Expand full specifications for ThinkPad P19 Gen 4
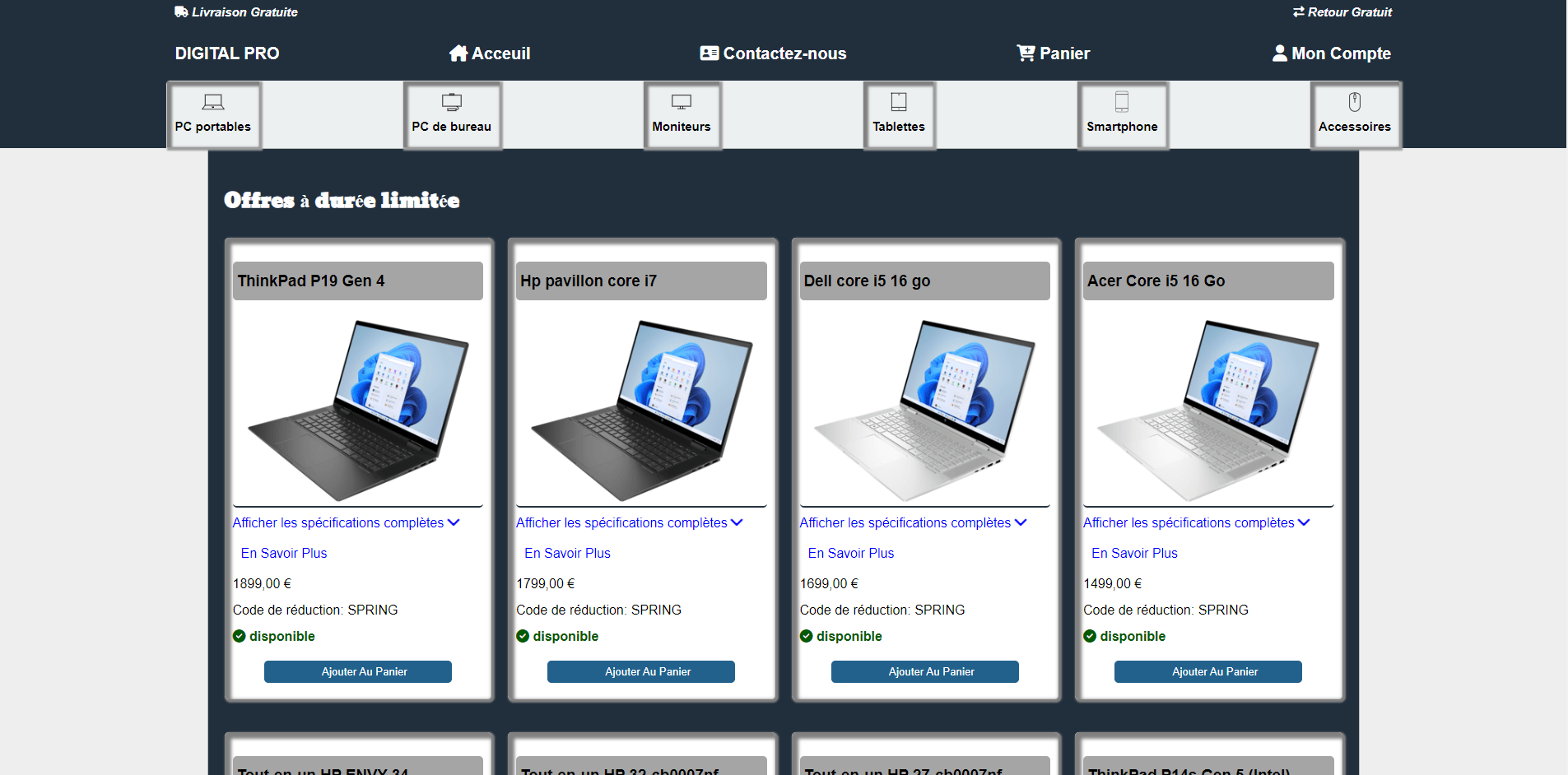The image size is (1568, 775). 347,523
